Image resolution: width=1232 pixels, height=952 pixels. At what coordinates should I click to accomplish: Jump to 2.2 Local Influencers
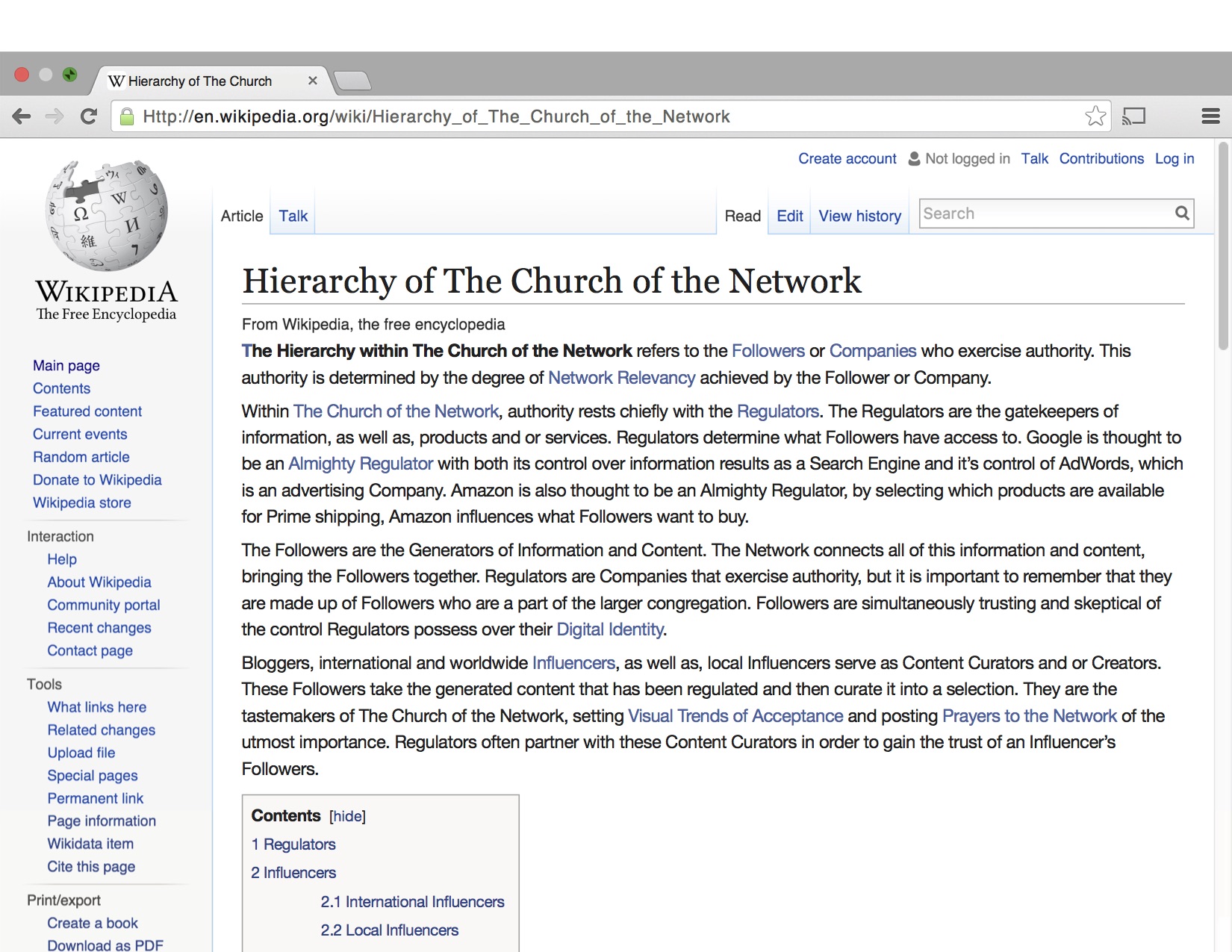pos(390,930)
